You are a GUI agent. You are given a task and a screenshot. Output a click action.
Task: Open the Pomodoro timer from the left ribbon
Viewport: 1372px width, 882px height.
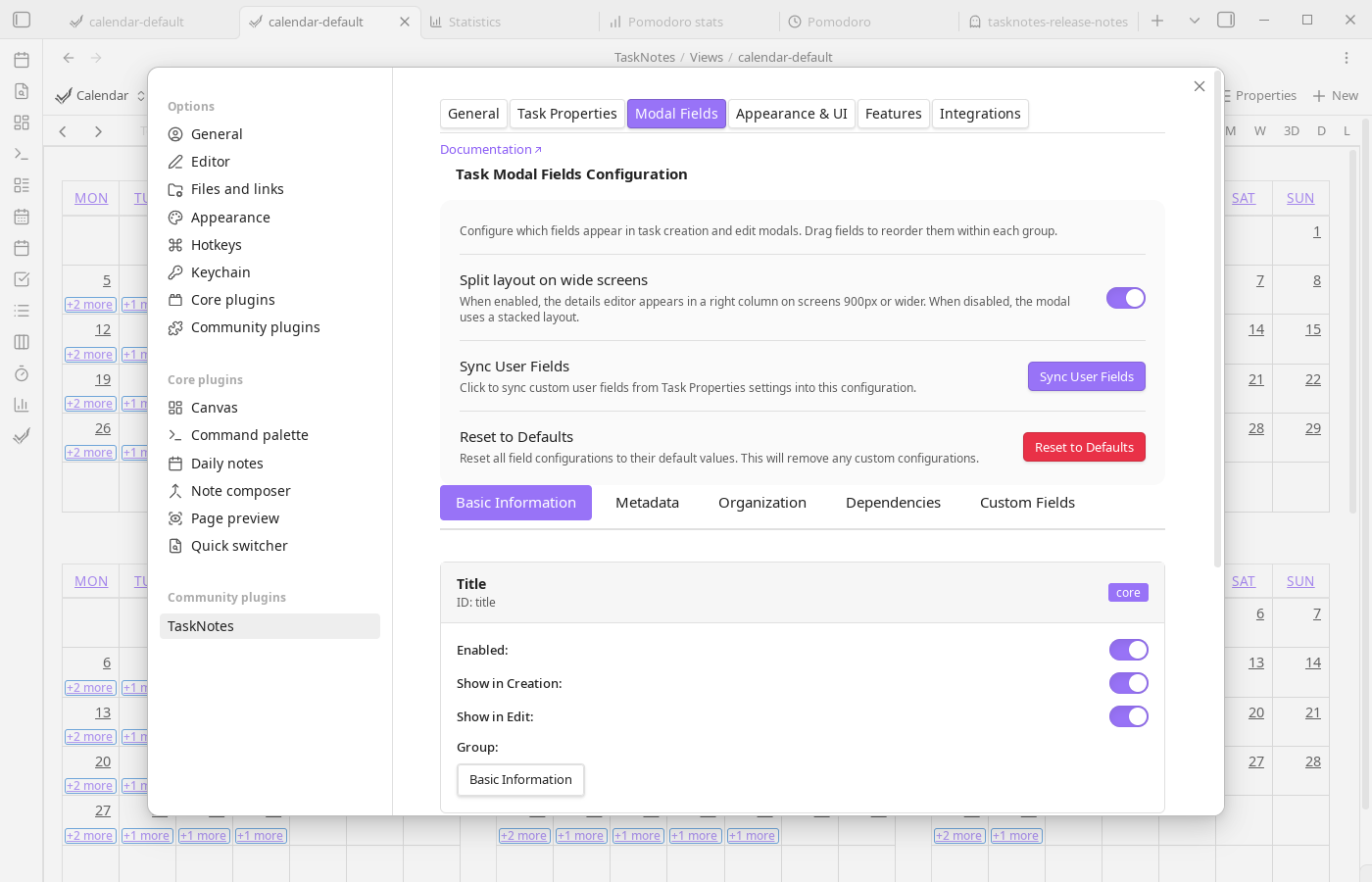[22, 373]
